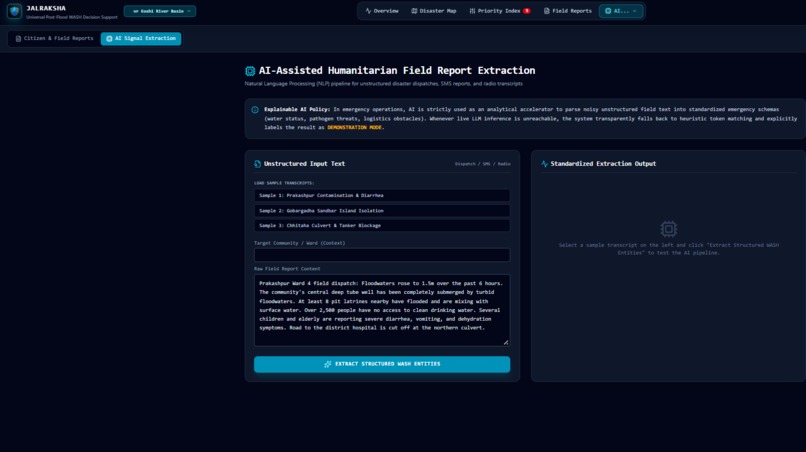Open the Priority Index tab

(x=500, y=11)
